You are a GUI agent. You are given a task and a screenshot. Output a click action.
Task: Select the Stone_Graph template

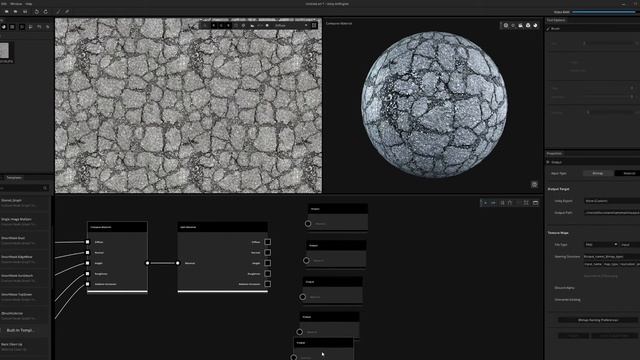pos(25,203)
